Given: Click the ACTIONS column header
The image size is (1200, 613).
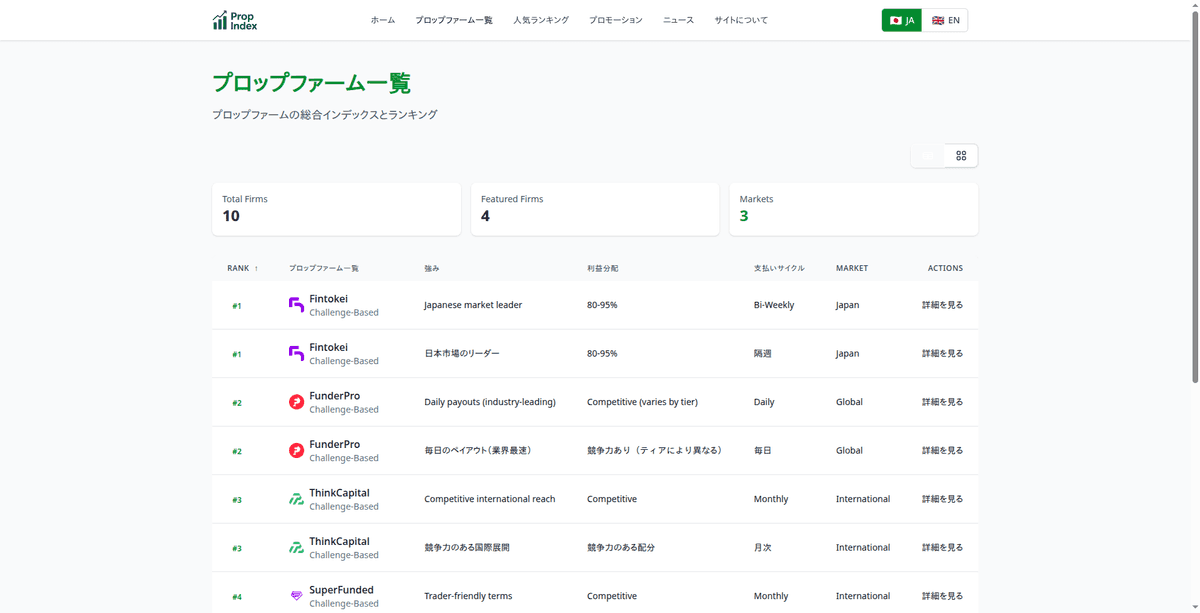Looking at the screenshot, I should coord(945,268).
